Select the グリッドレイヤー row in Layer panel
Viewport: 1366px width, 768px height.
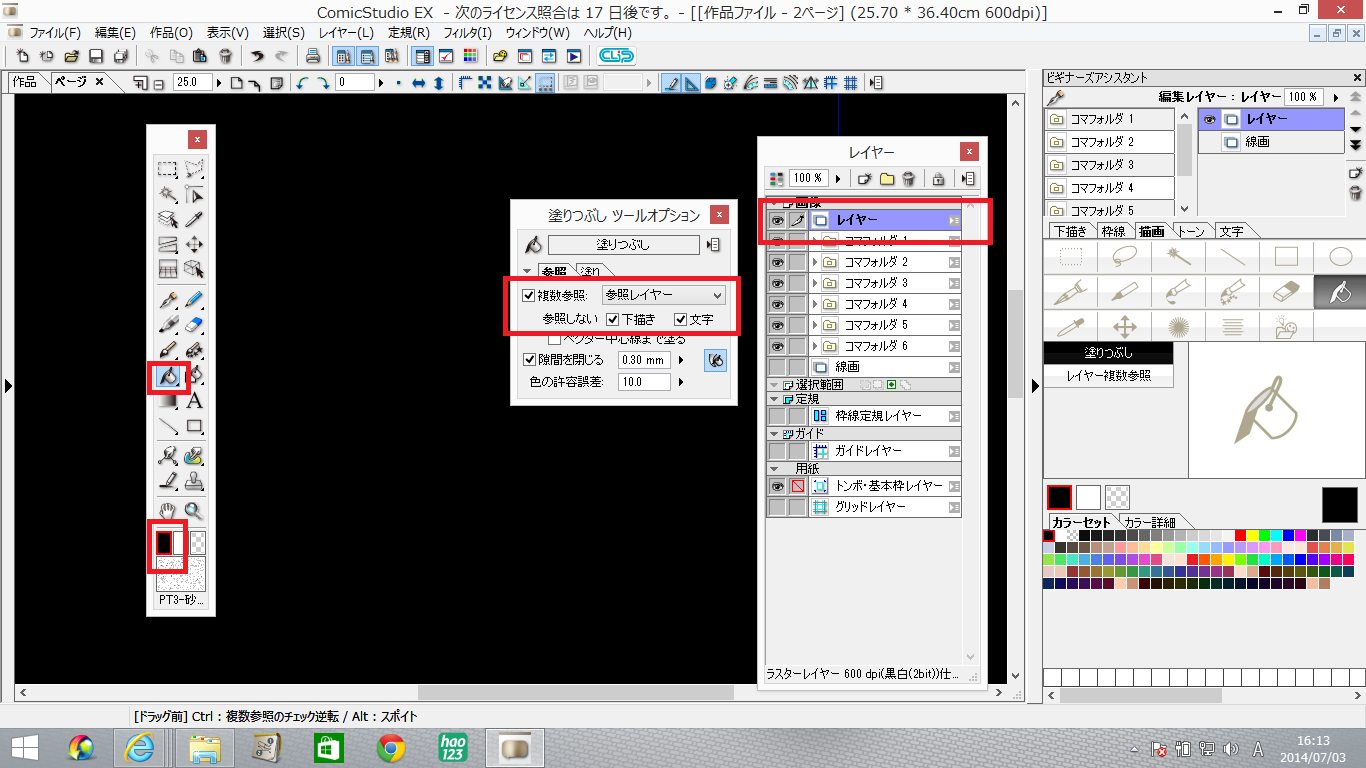[x=864, y=507]
